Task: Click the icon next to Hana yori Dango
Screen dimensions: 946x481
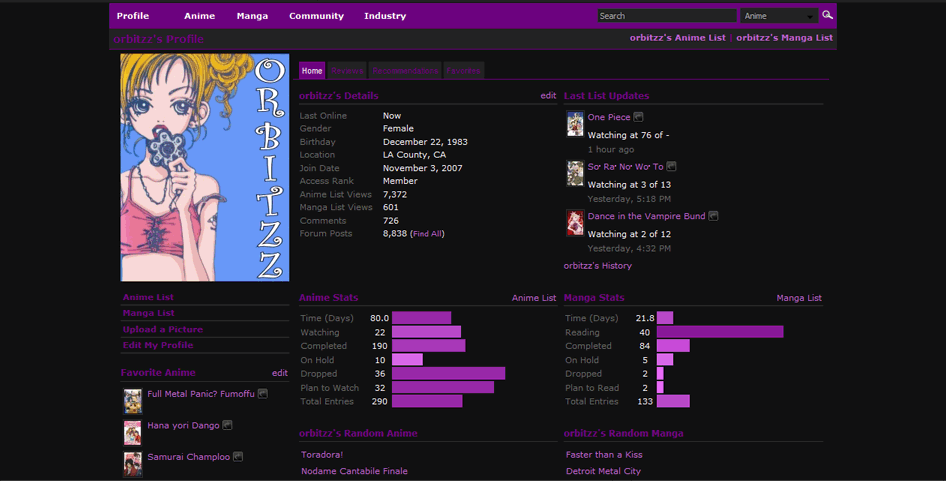Action: (x=227, y=425)
